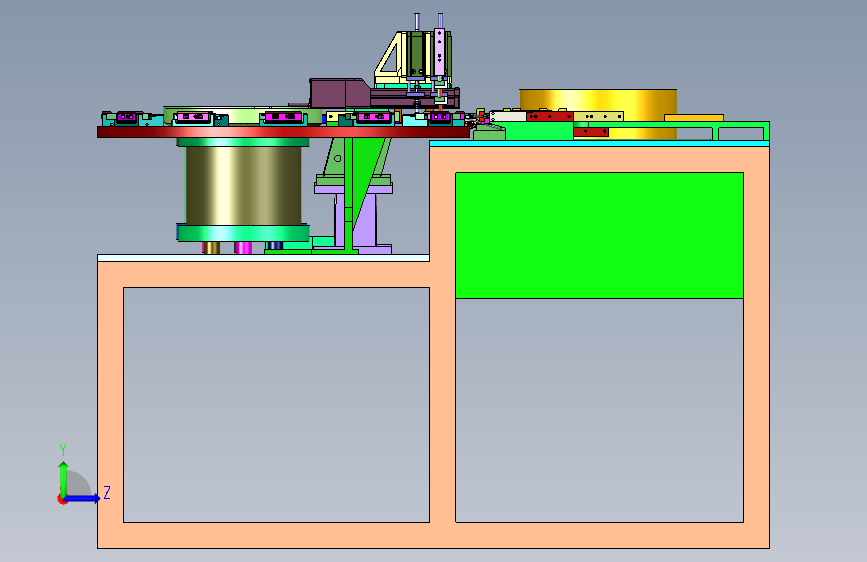Viewport: 867px width, 562px height.
Task: Select the green flange under the olive drum
Action: tap(243, 233)
